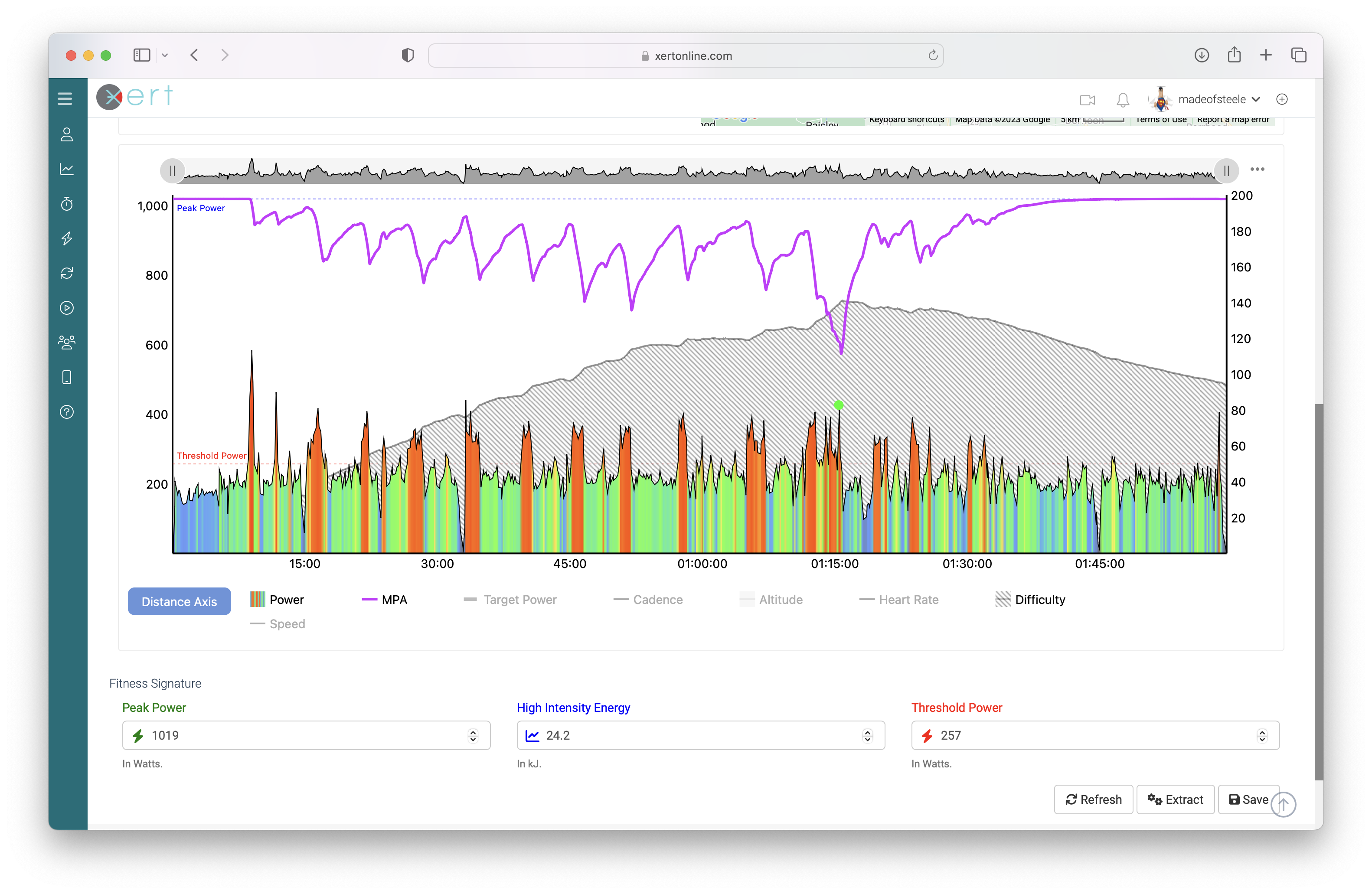Click the lightning bolt sidebar icon
This screenshot has width=1372, height=894.
pyautogui.click(x=67, y=238)
